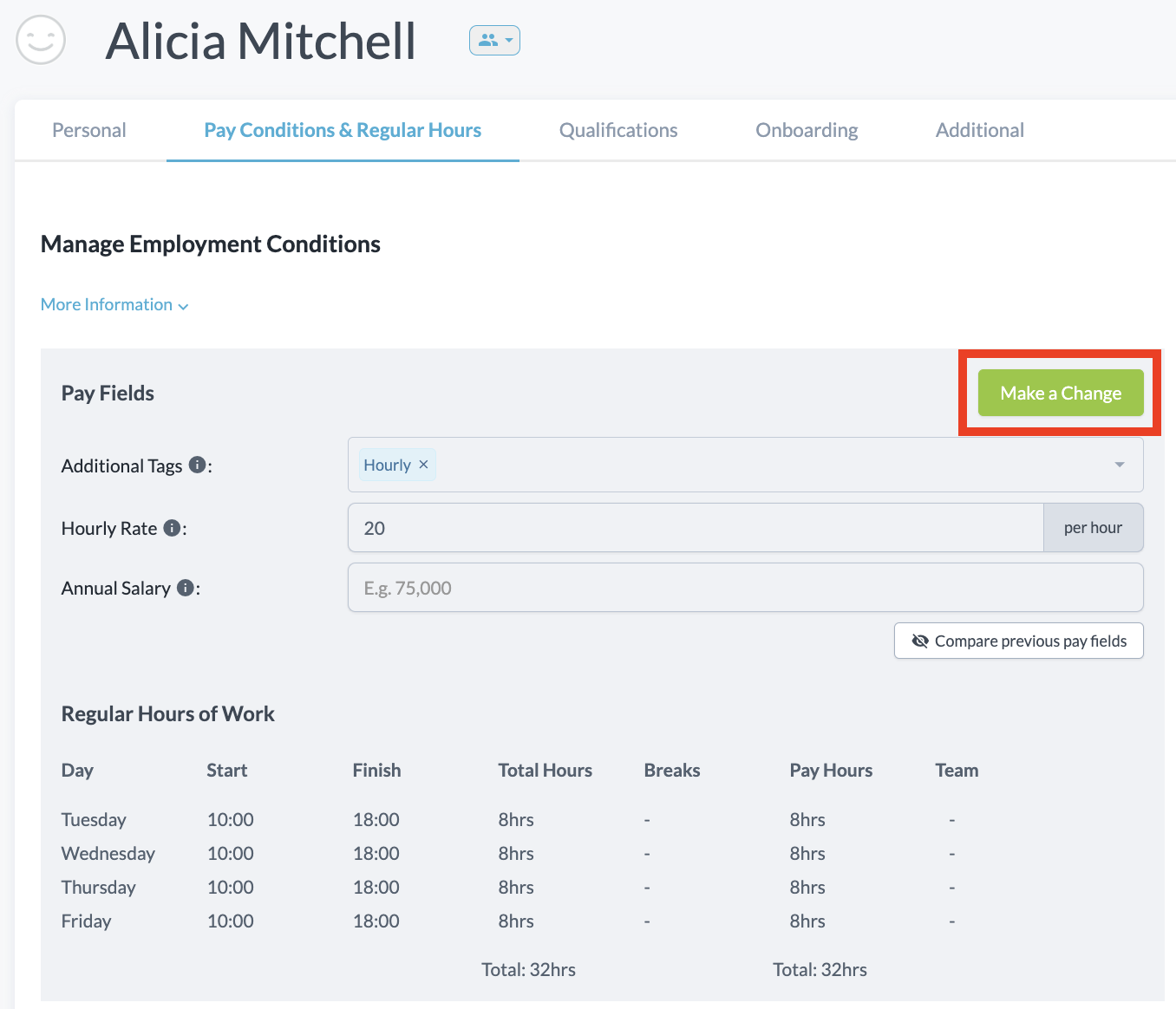Click the Alicia Mitchell name heading
This screenshot has width=1176, height=1009.
260,41
